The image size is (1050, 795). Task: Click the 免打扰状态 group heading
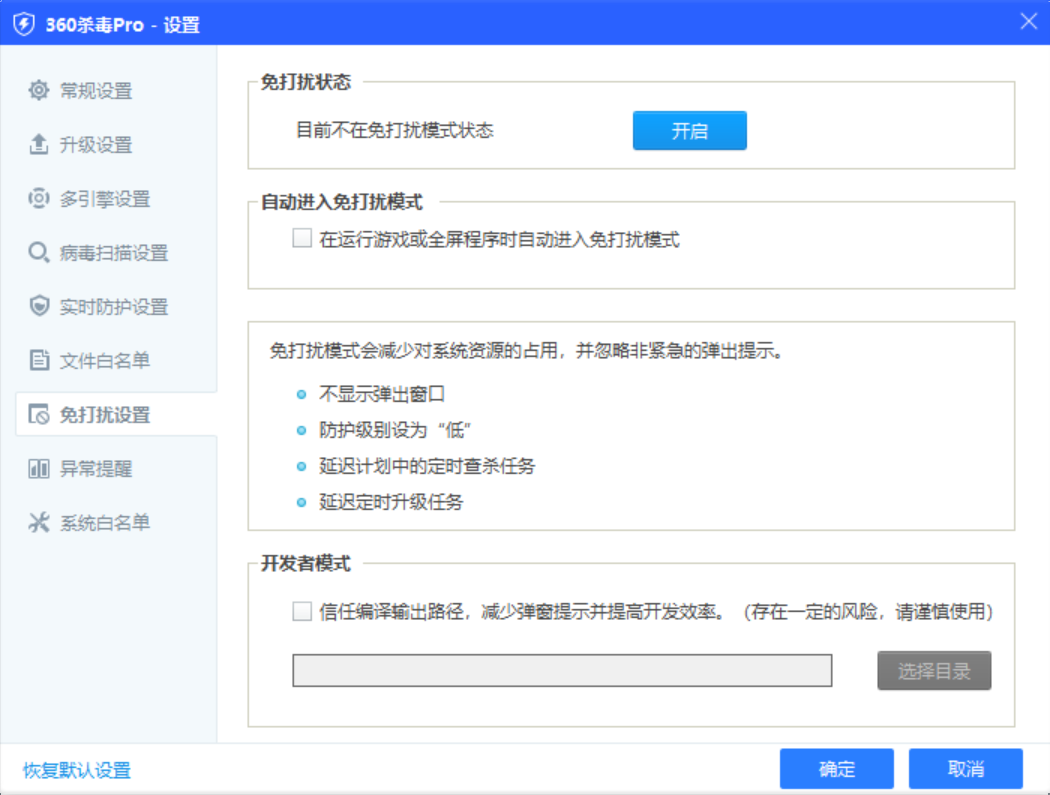coord(306,82)
